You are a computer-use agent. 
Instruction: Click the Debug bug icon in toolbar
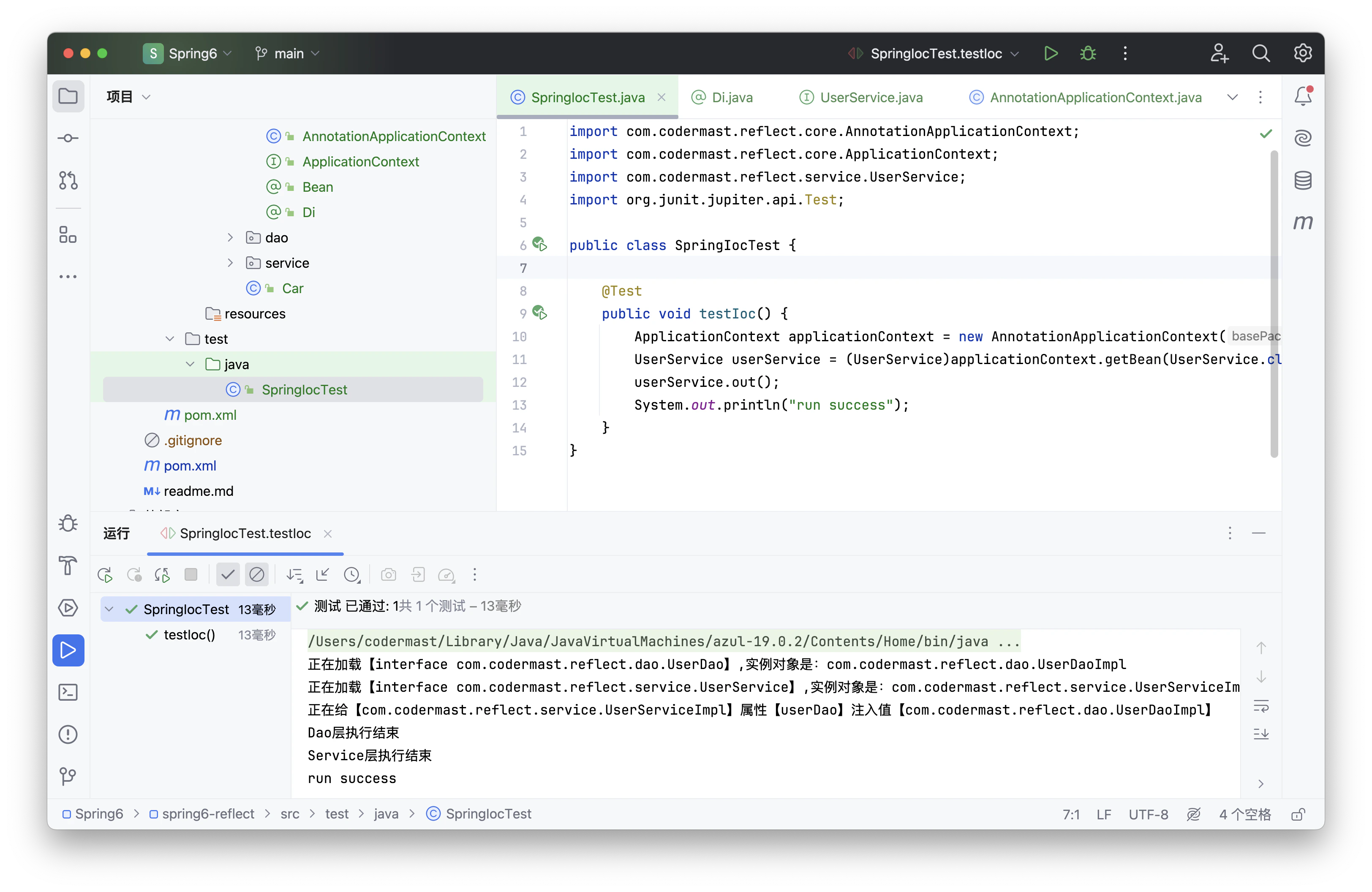tap(1087, 54)
